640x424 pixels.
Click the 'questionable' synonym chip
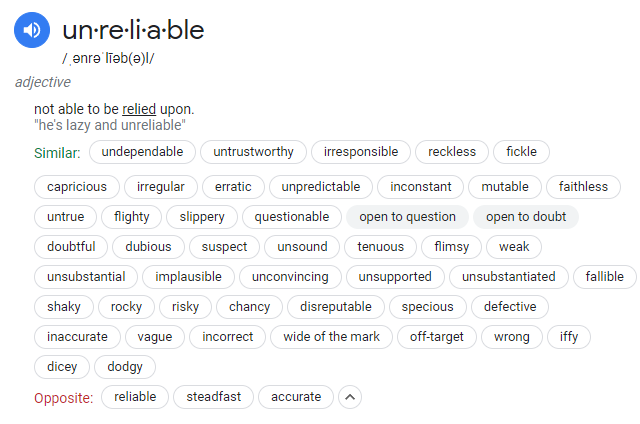[292, 217]
